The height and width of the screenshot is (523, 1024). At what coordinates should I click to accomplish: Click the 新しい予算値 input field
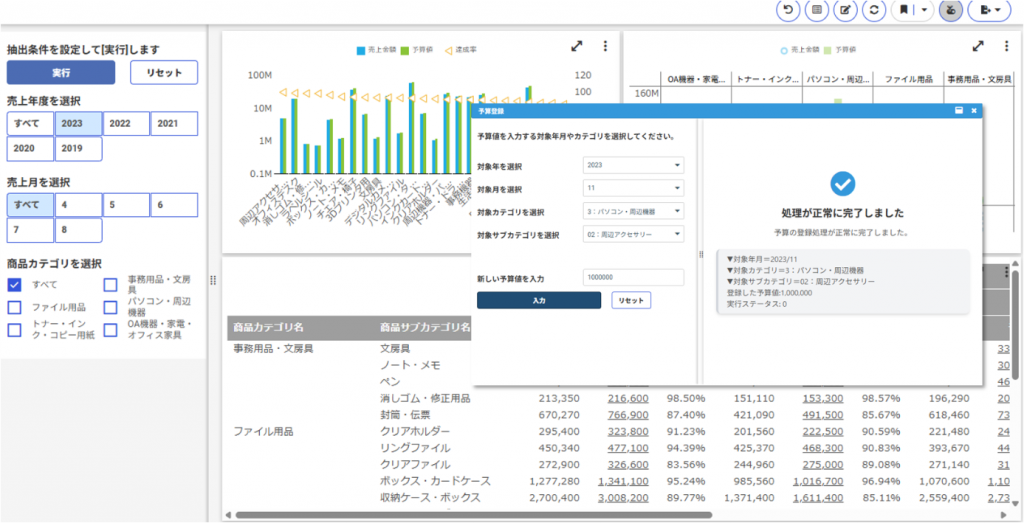coord(633,278)
